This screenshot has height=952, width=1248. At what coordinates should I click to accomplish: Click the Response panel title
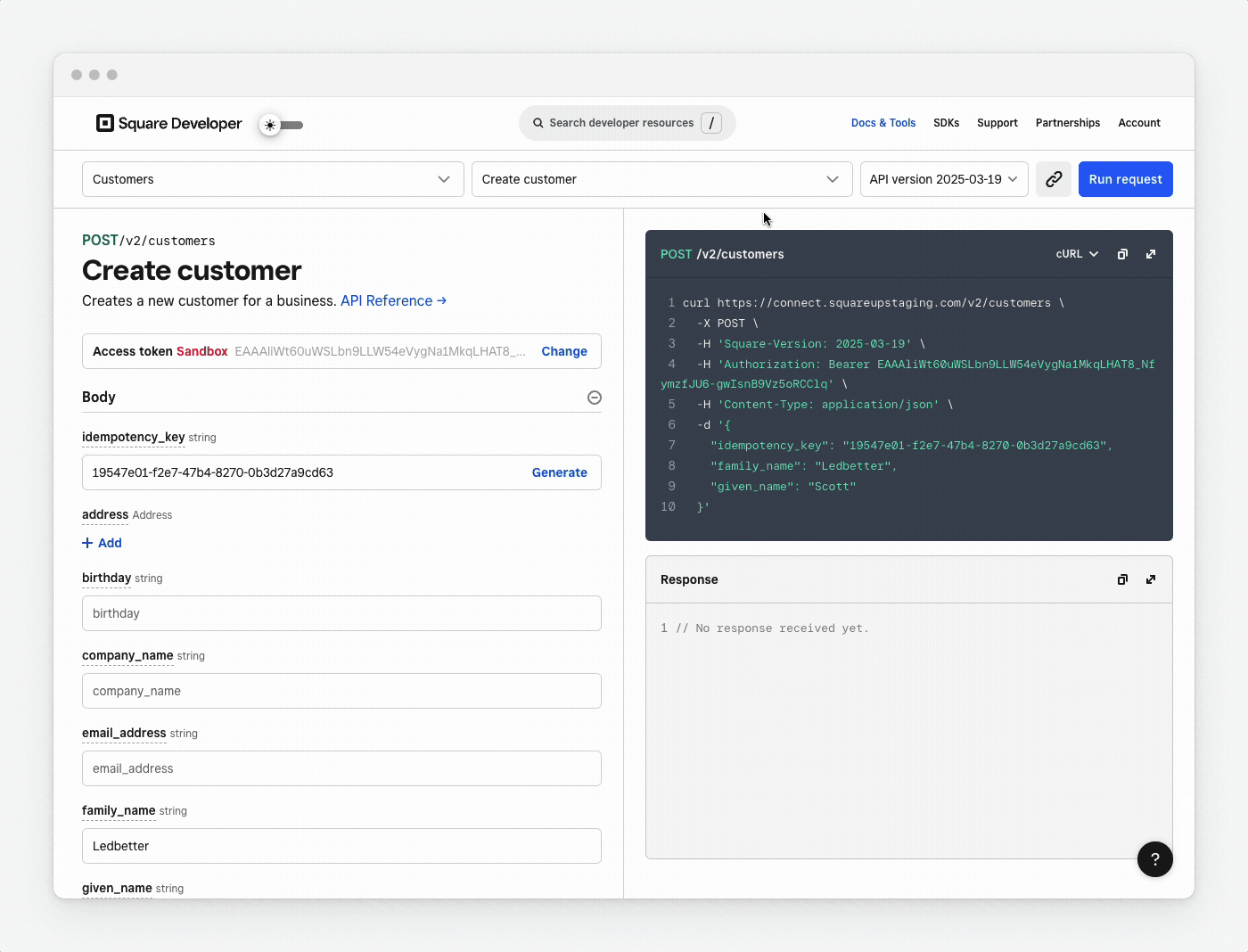[x=689, y=579]
